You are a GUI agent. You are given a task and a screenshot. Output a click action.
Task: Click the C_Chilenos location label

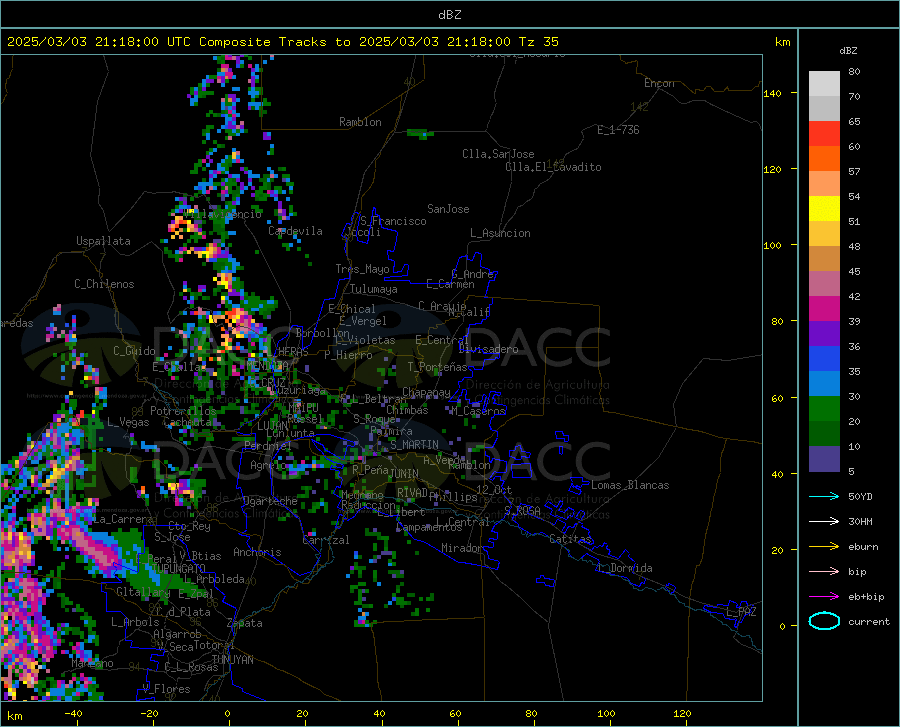[x=104, y=284]
